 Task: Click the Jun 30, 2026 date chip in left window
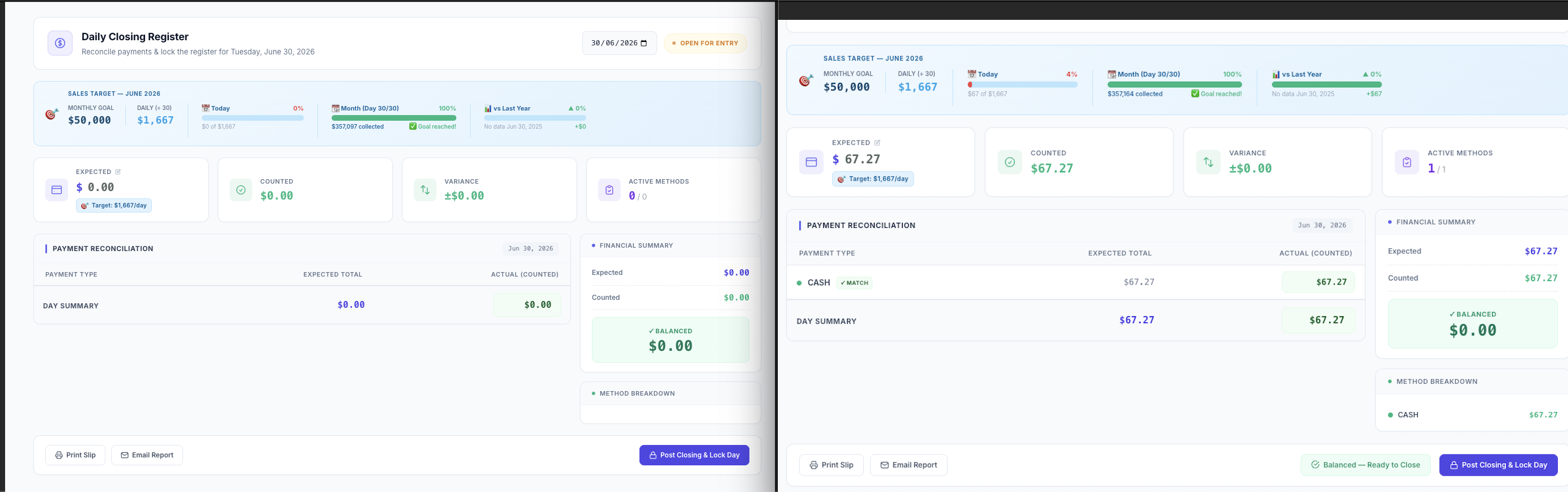coord(531,248)
